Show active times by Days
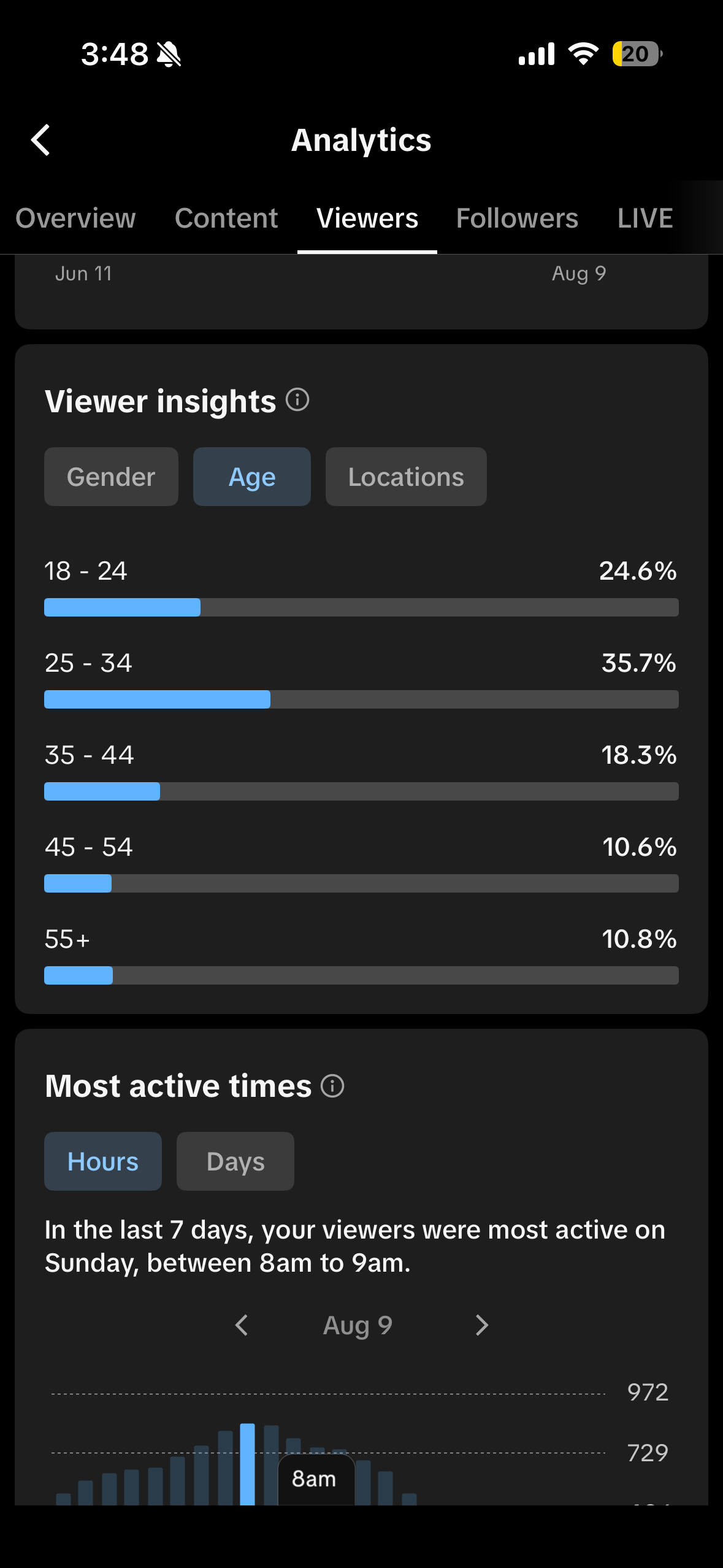The height and width of the screenshot is (1568, 723). point(235,1161)
